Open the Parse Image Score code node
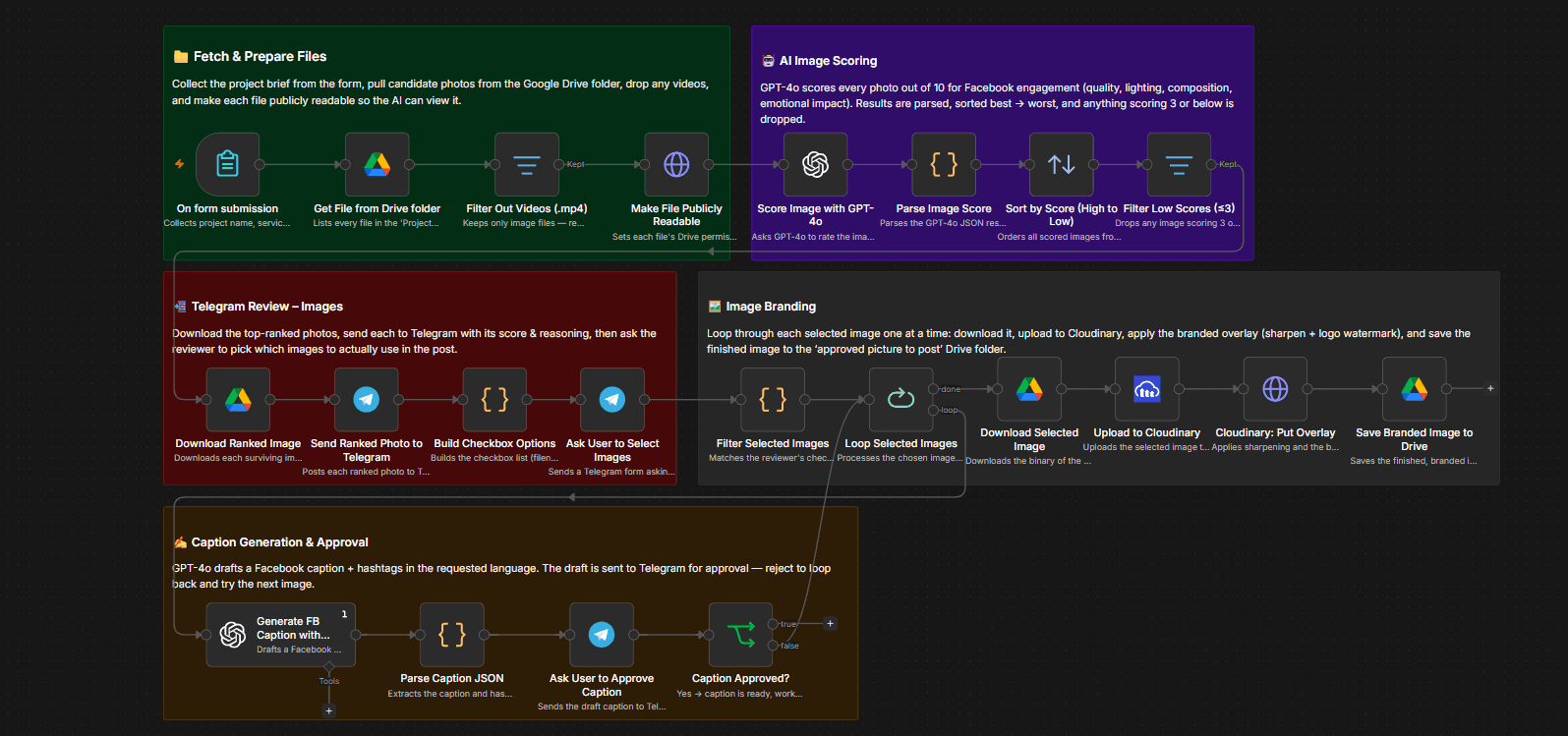This screenshot has height=736, width=1568. pyautogui.click(x=944, y=164)
